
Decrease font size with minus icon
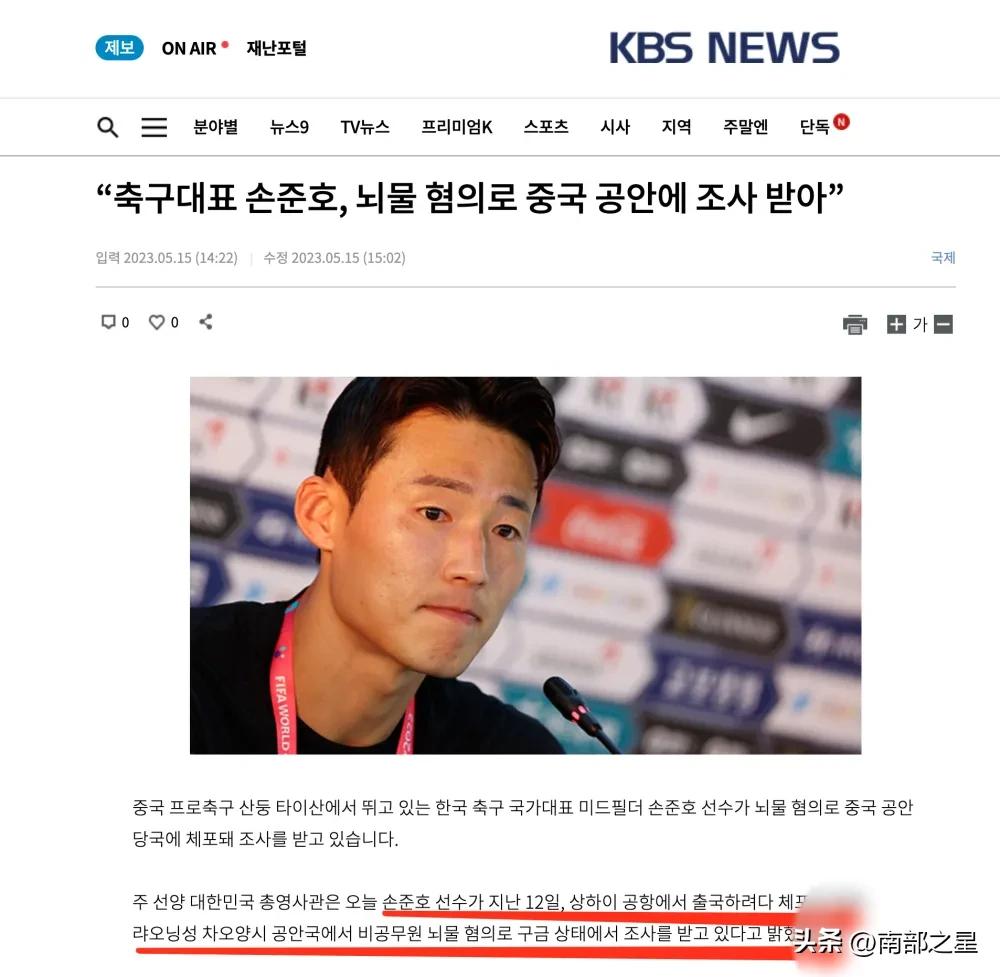[x=943, y=325]
